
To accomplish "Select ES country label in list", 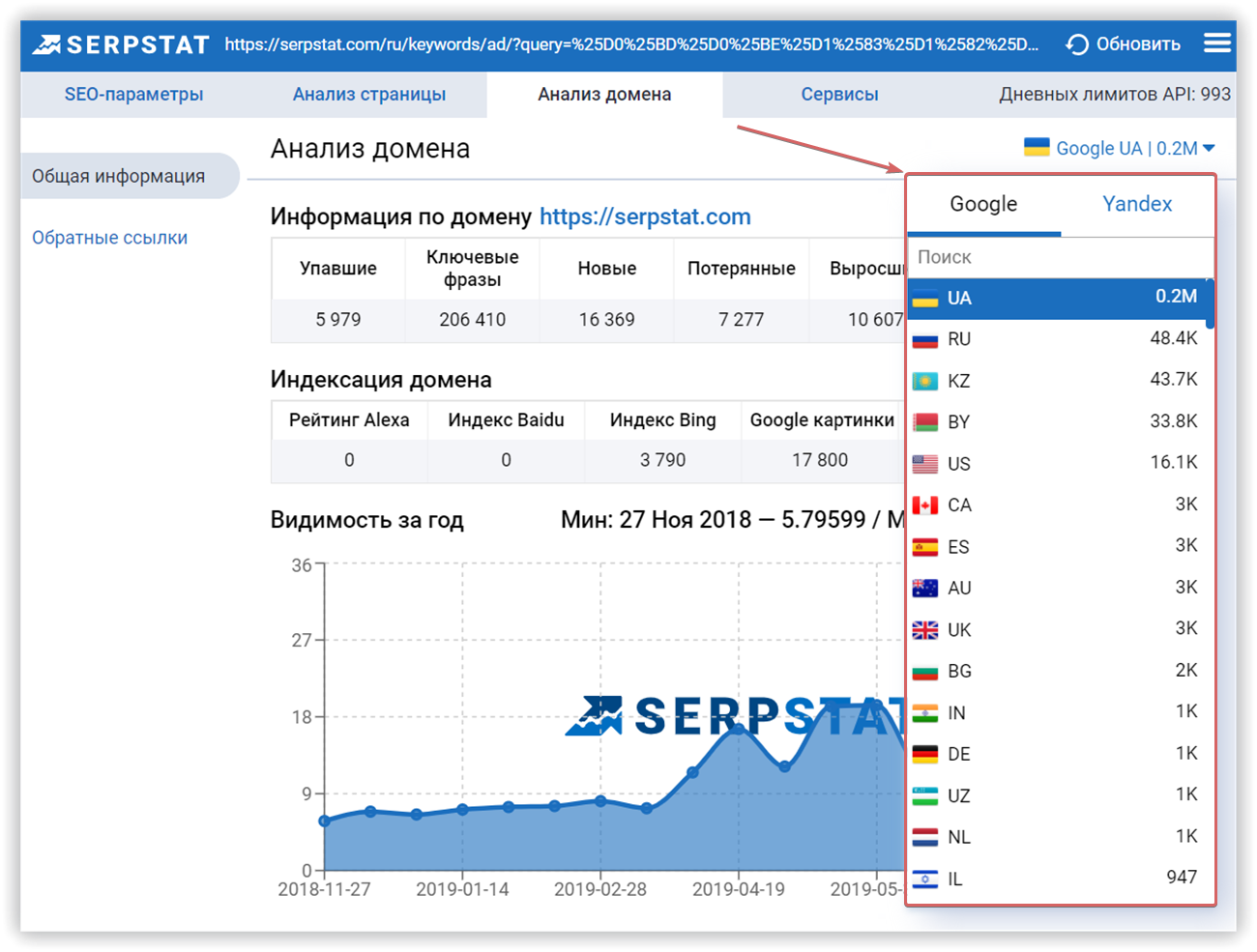I will coord(958,547).
